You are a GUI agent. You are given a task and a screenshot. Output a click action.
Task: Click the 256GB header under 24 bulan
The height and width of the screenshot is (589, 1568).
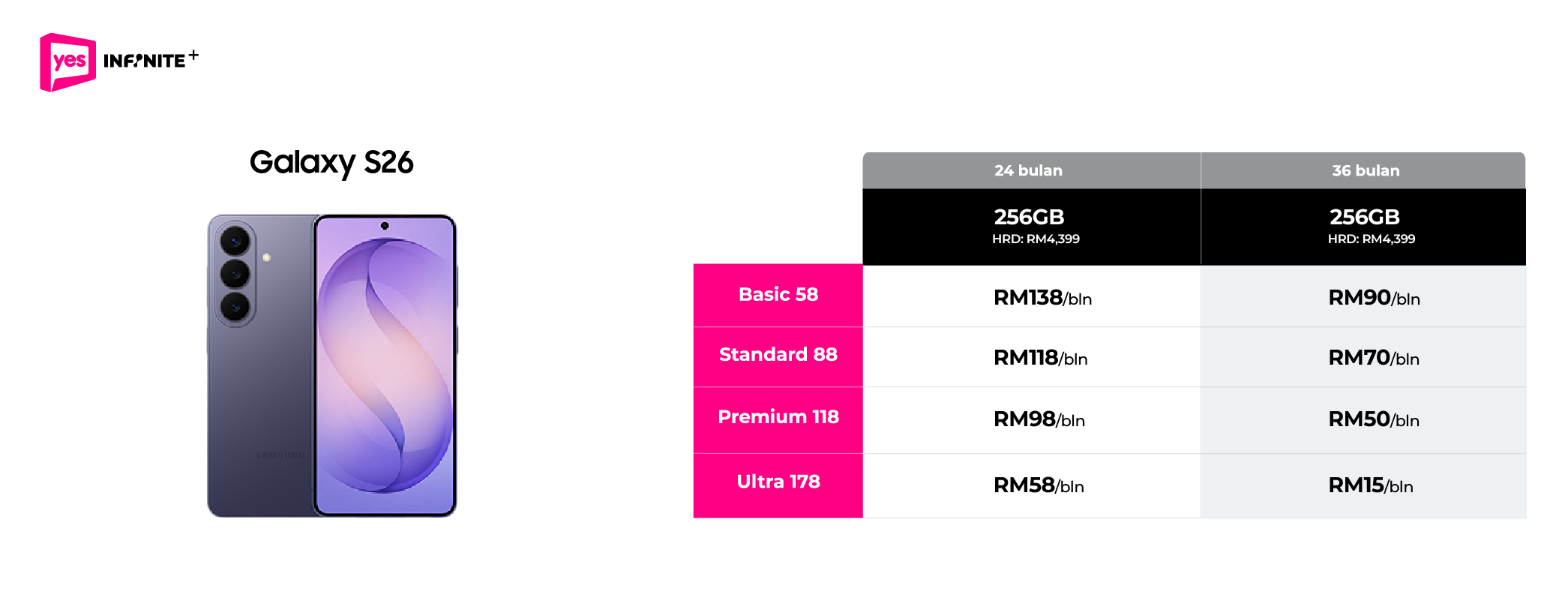click(1032, 226)
